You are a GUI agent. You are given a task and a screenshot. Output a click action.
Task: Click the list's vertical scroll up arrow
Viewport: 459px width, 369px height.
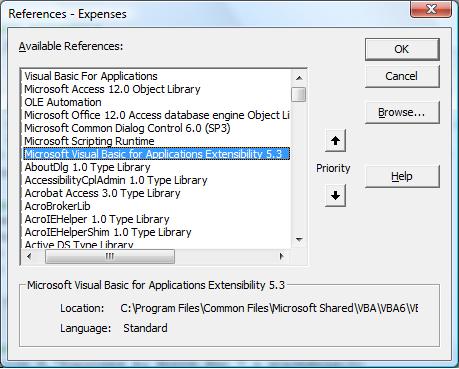[x=299, y=78]
